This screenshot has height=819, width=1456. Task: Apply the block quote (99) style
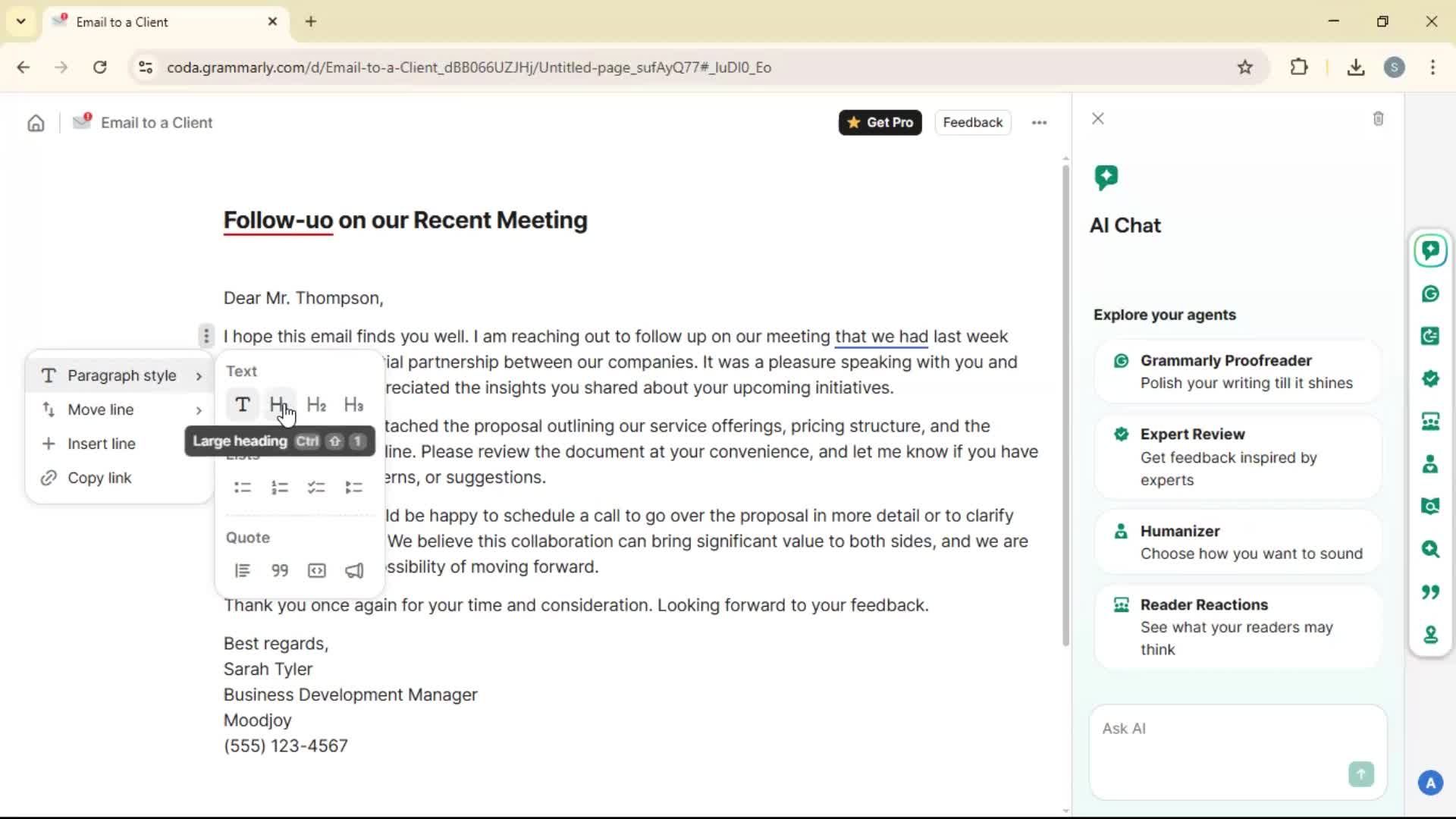(280, 571)
